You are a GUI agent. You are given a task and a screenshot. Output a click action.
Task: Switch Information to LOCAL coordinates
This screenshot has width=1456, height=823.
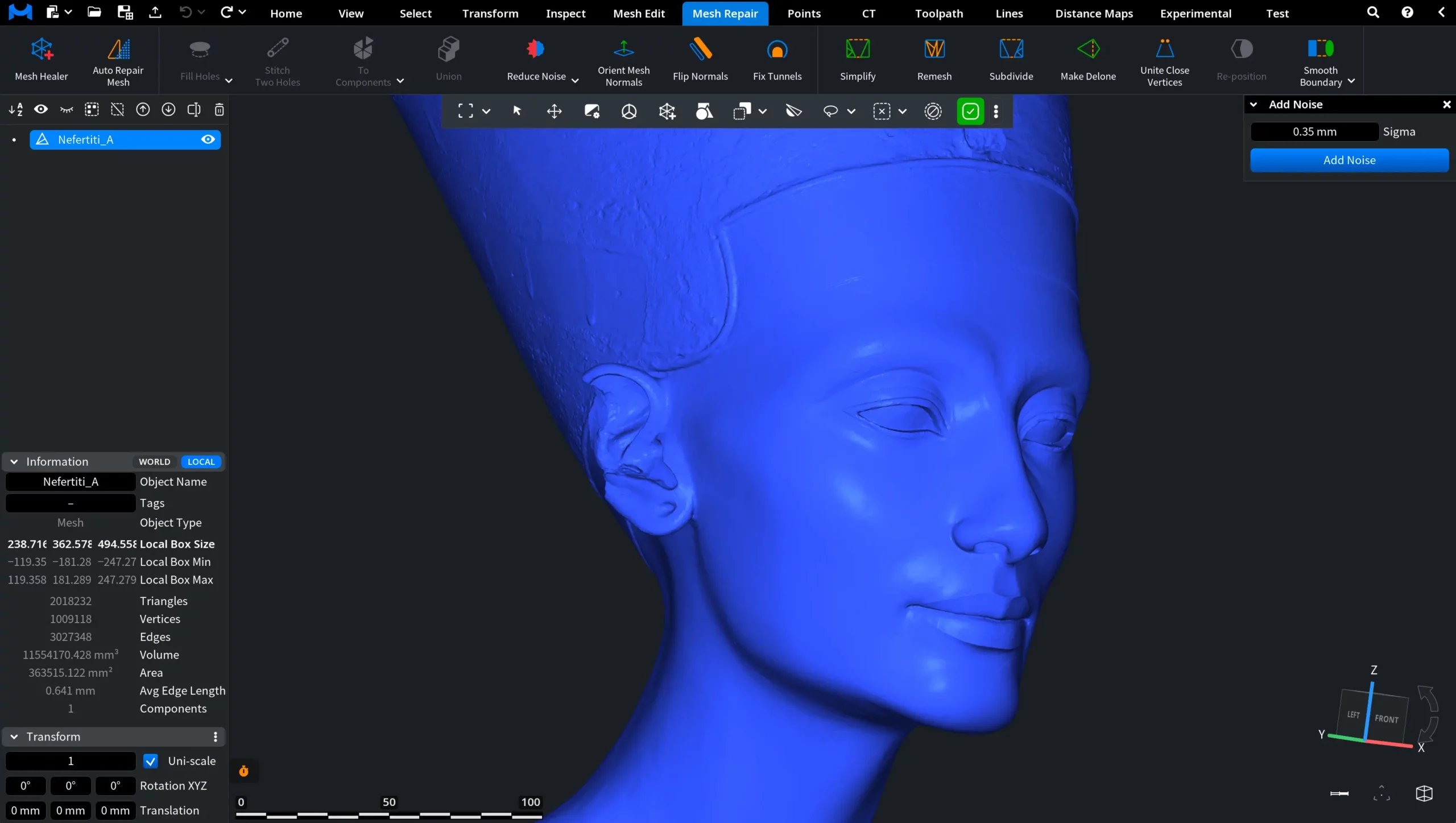[201, 462]
